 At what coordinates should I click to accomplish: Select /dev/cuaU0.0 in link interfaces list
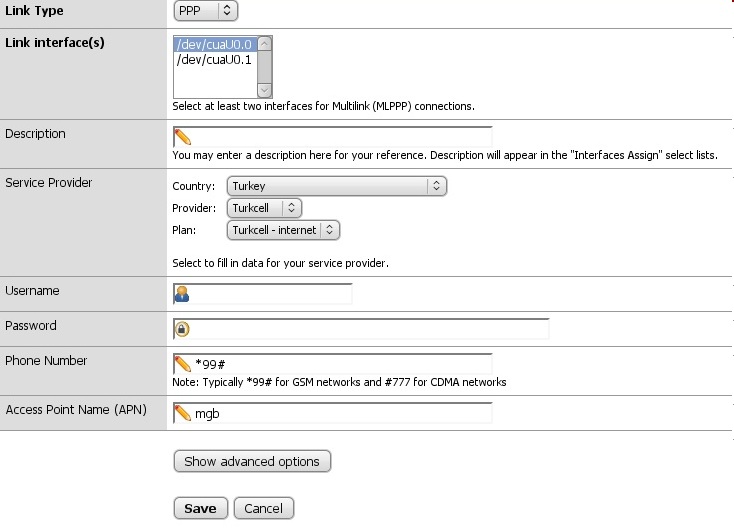(214, 45)
